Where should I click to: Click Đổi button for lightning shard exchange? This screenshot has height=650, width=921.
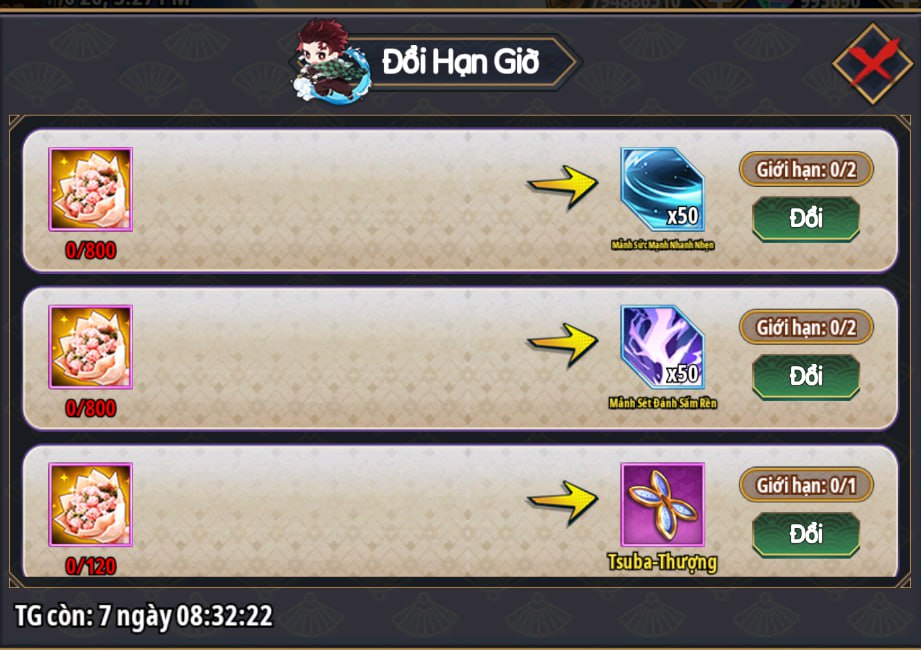pyautogui.click(x=806, y=376)
